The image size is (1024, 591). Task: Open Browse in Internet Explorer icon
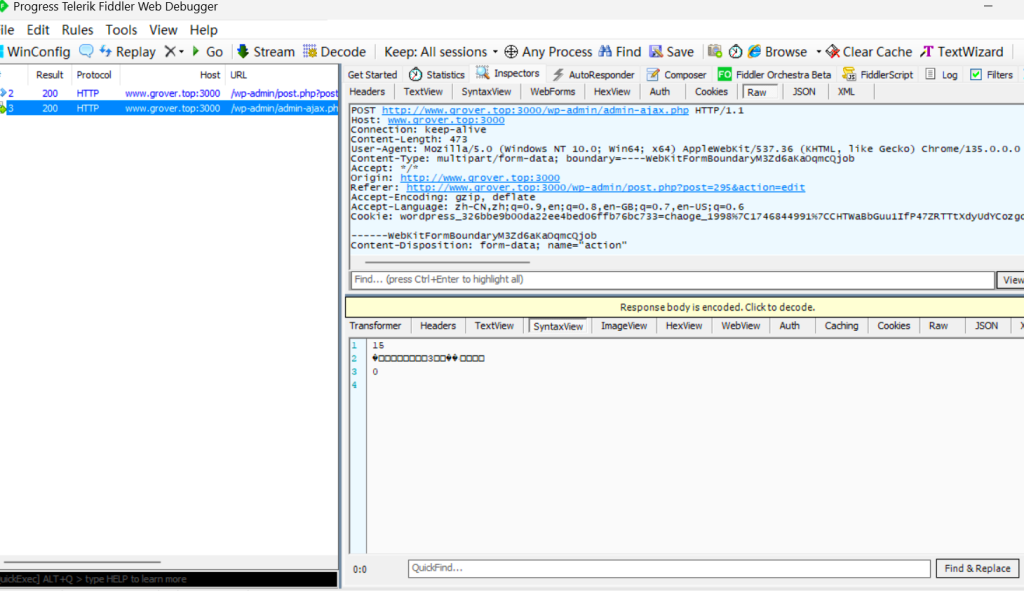coord(754,51)
